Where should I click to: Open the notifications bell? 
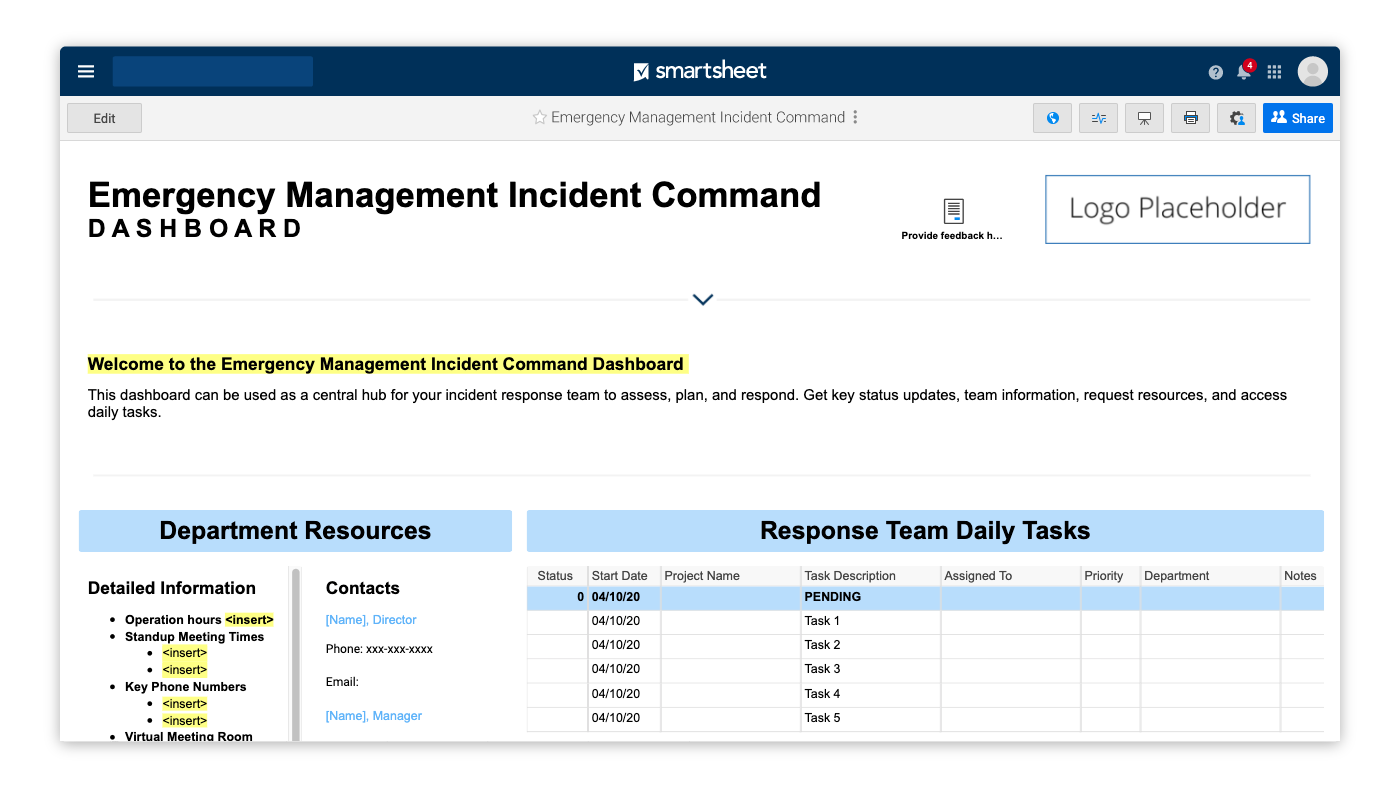coord(1243,72)
